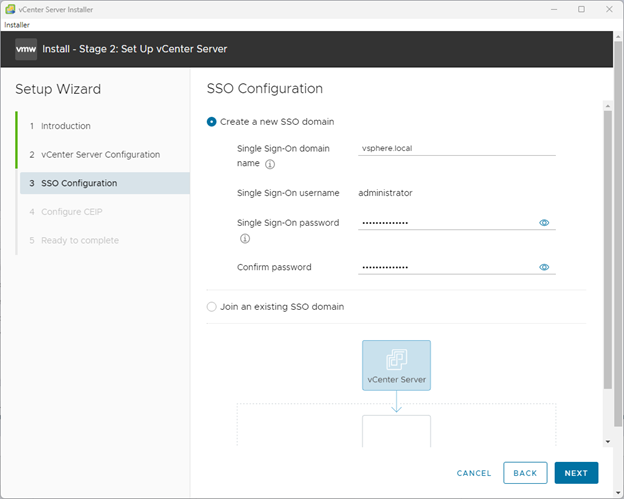The image size is (624, 499).
Task: Click the Confirm password label
Action: pyautogui.click(x=274, y=267)
